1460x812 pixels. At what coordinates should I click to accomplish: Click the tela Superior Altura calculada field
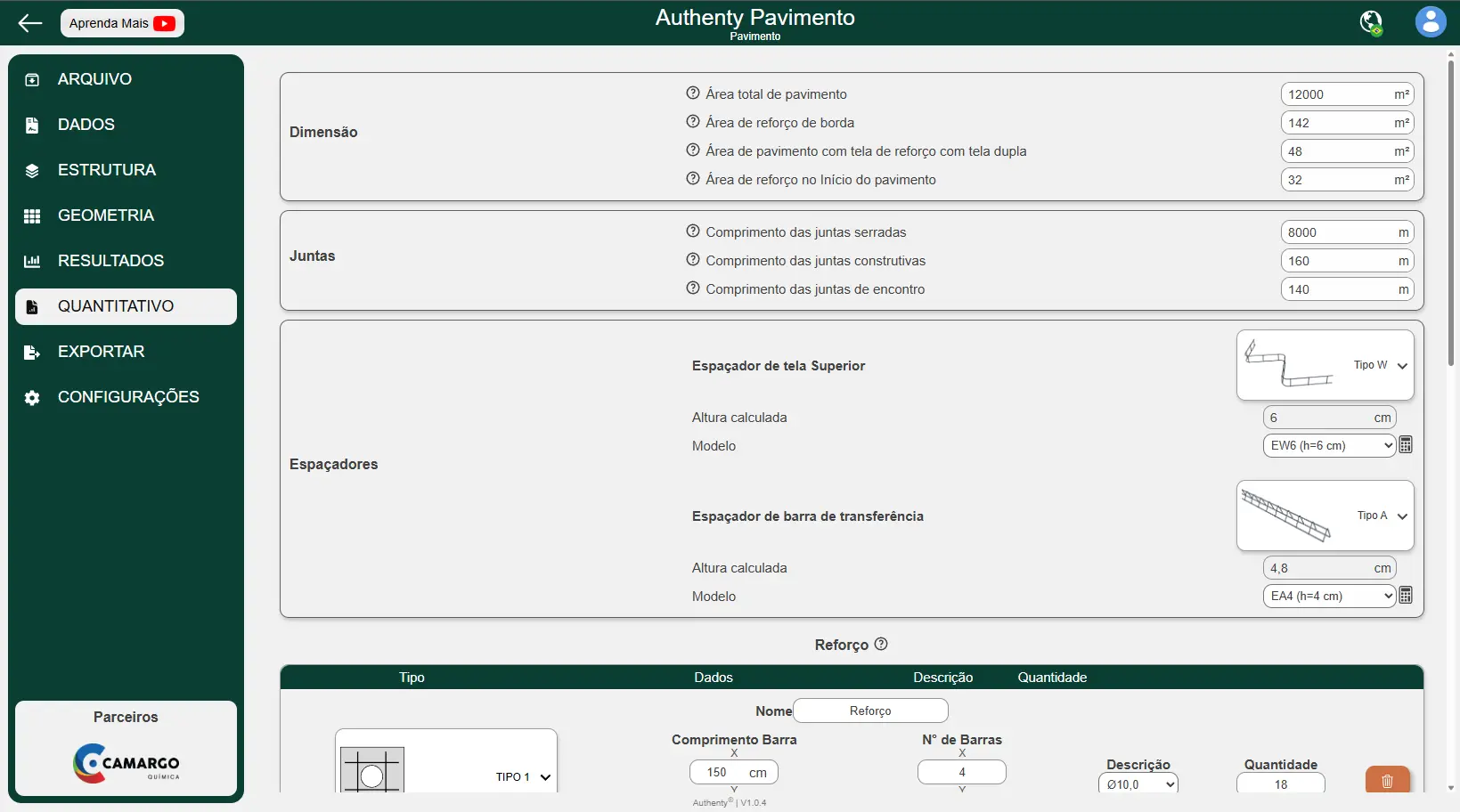[1329, 418]
